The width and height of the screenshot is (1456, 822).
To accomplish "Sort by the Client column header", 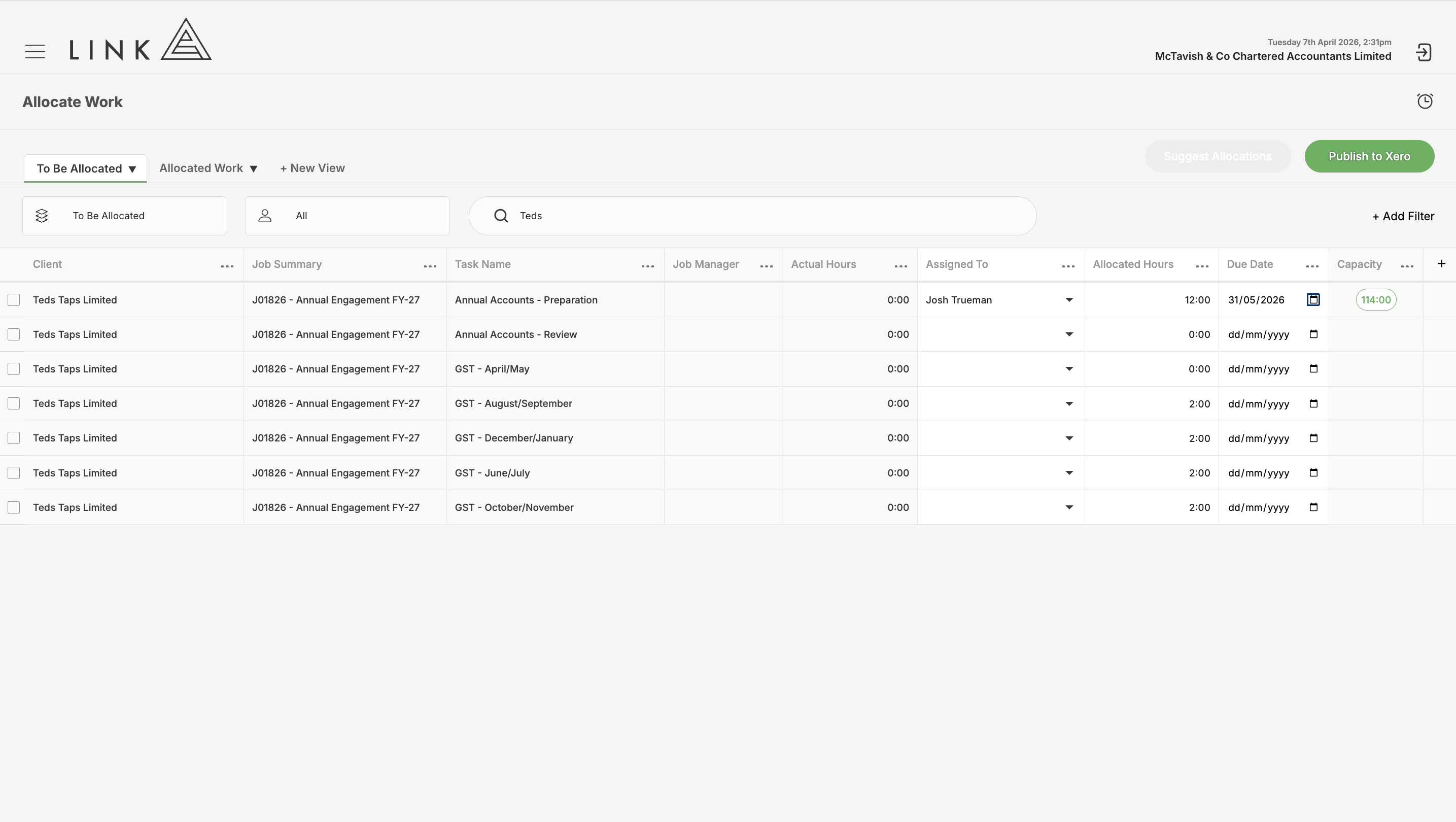I will tap(48, 264).
